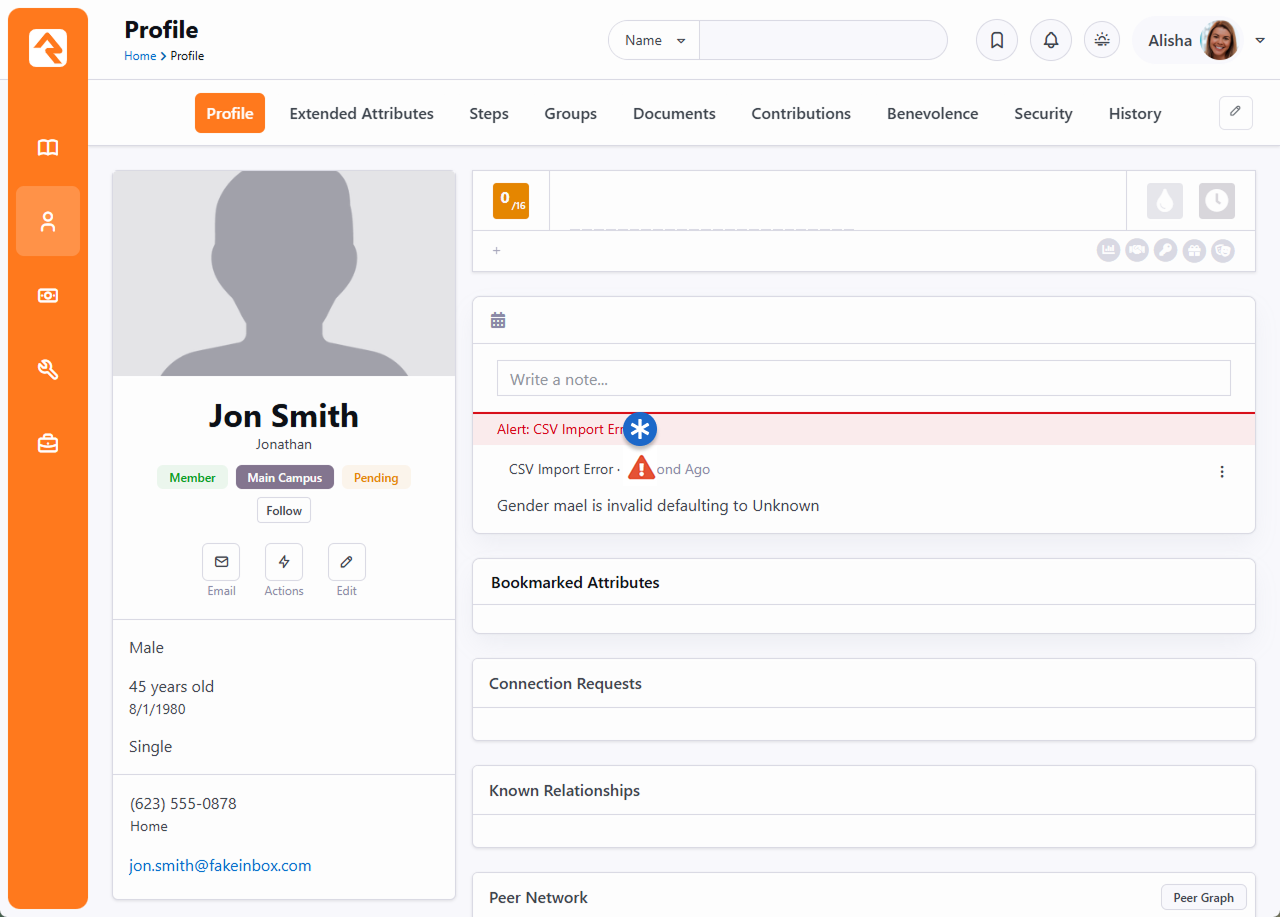Open the People section in the sidebar

click(48, 221)
